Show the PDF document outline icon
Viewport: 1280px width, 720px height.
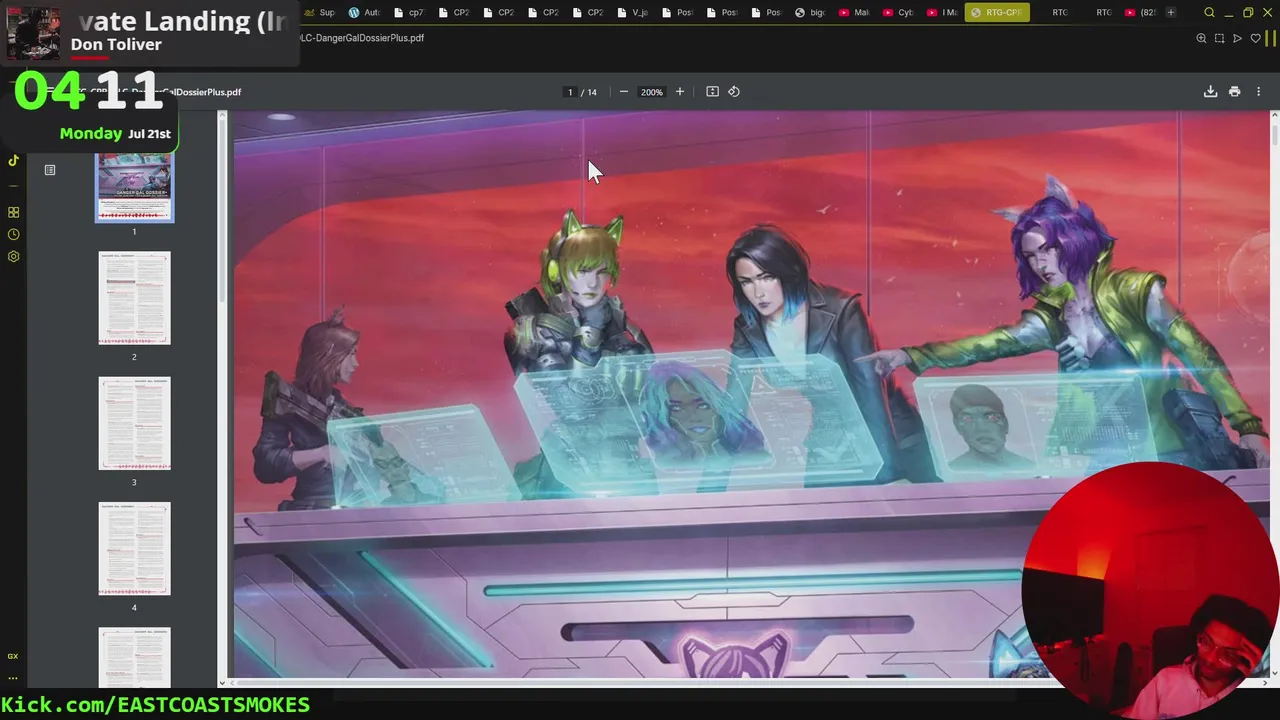click(50, 170)
